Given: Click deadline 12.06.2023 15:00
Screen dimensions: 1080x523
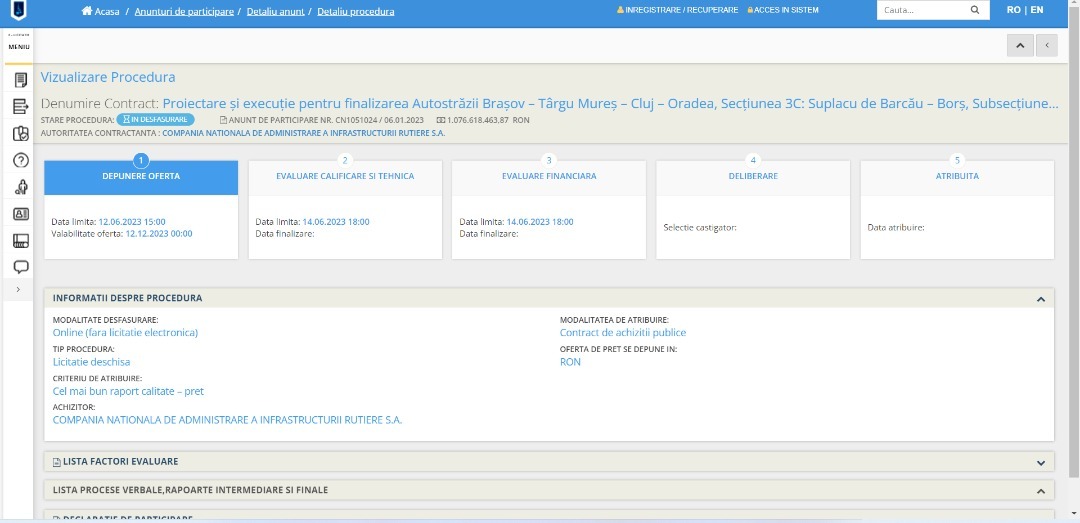Looking at the screenshot, I should tap(132, 222).
